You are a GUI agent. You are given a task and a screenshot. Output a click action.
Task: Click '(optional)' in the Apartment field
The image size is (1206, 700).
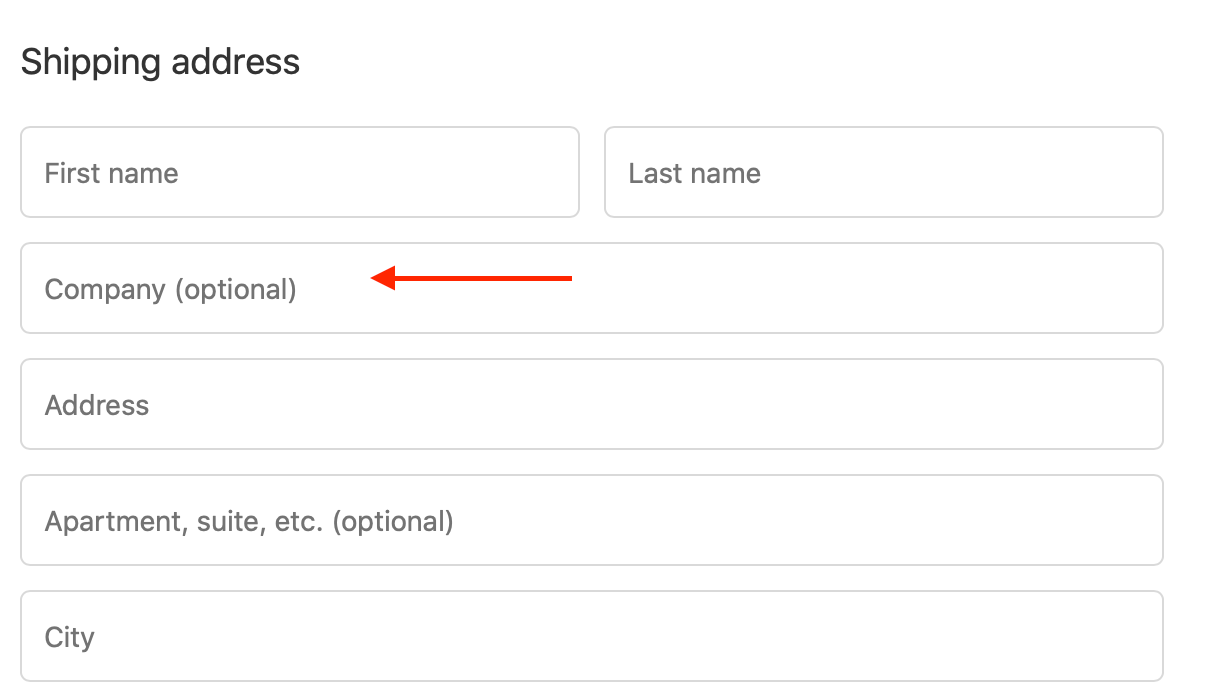coord(392,521)
